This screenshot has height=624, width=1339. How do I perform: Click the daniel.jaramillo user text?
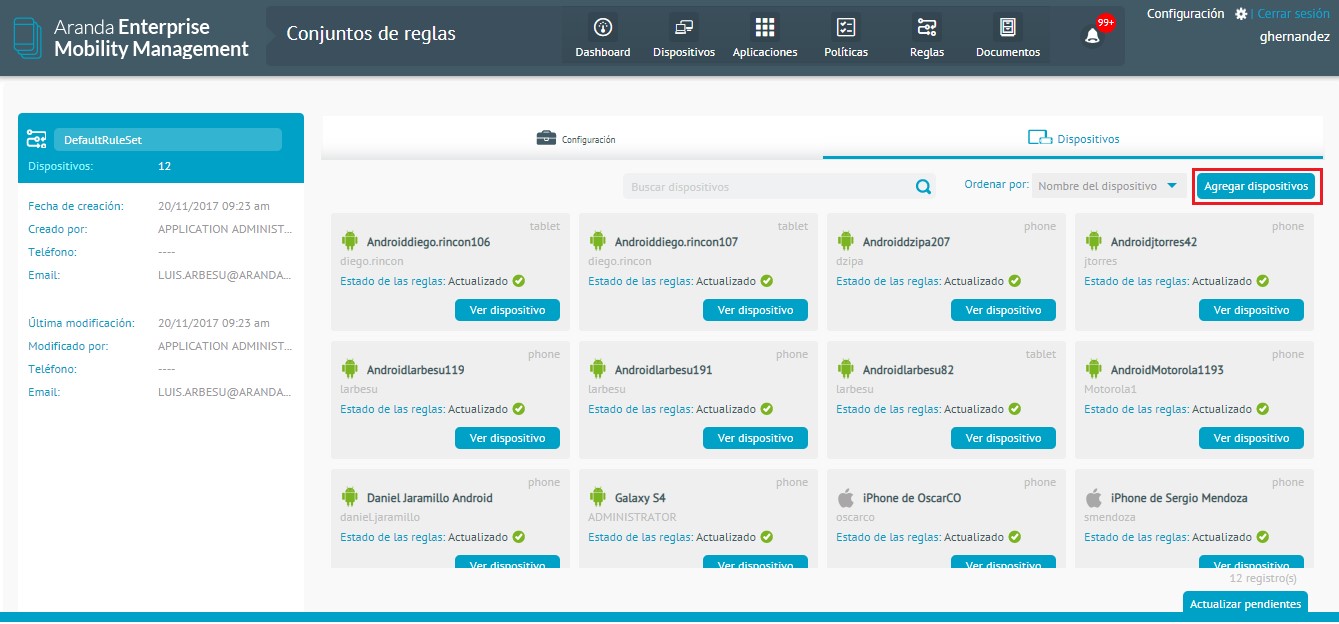(380, 517)
